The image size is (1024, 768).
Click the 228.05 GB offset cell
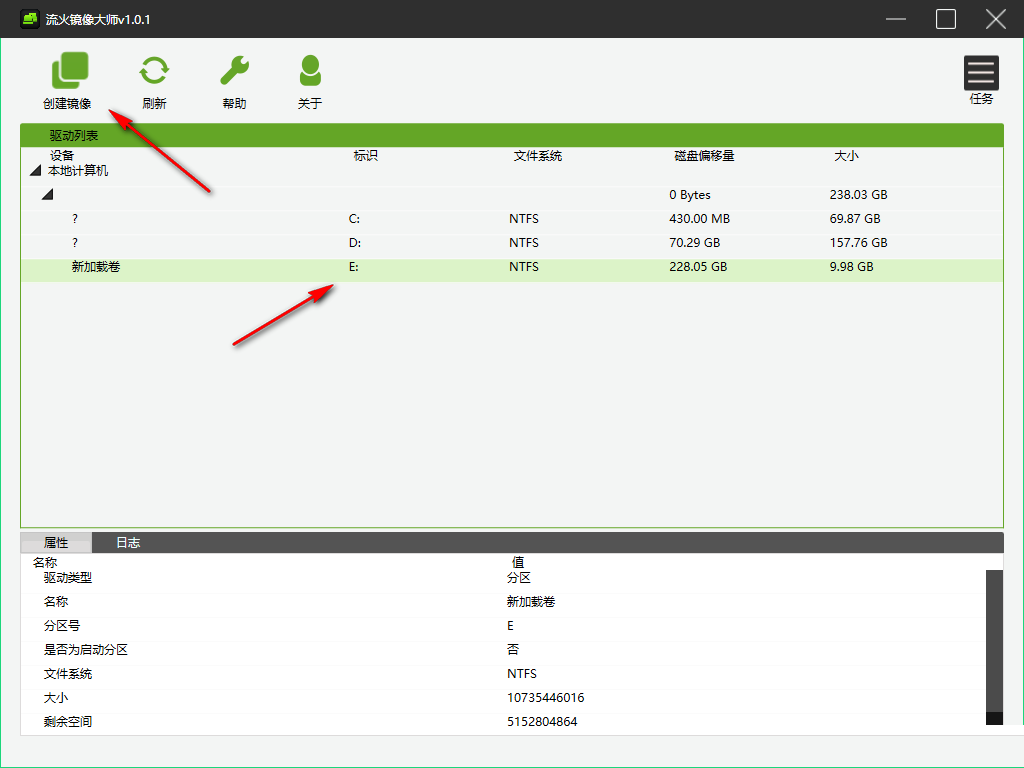(x=698, y=267)
